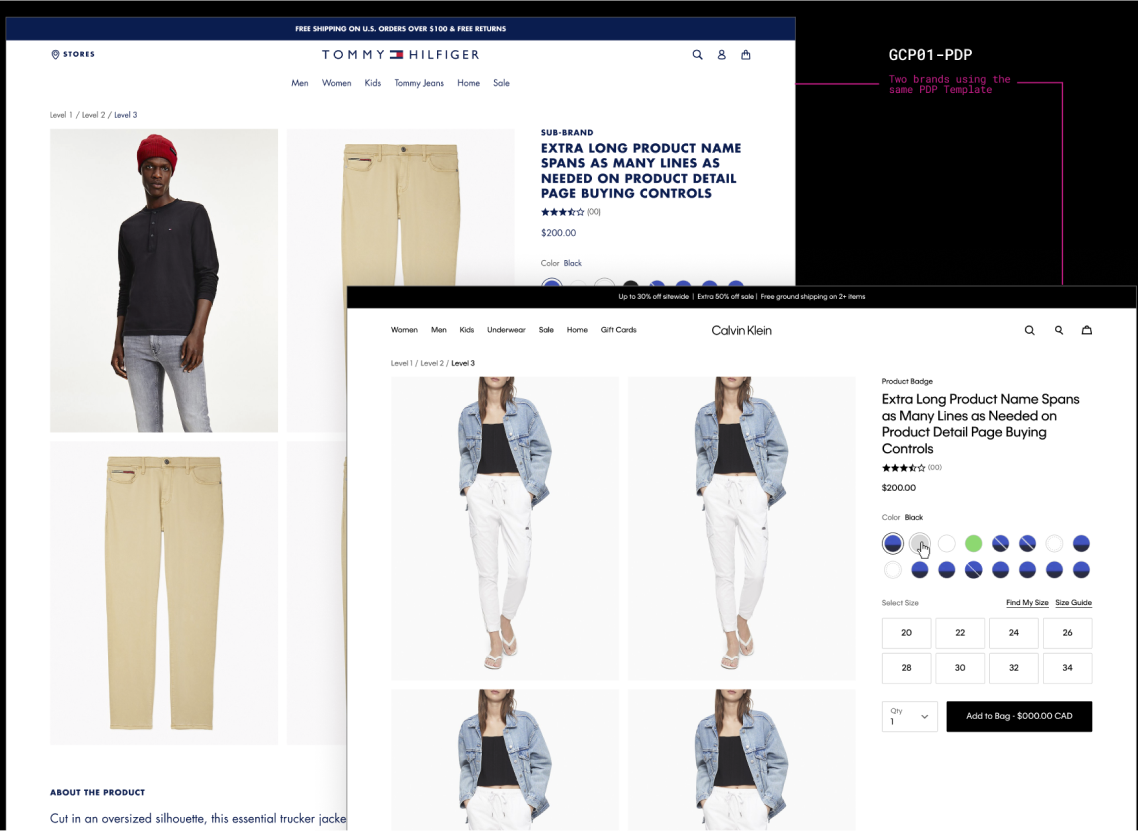Open Kids in Tommy Hilfiger navigation
Image resolution: width=1138 pixels, height=831 pixels.
click(x=372, y=83)
